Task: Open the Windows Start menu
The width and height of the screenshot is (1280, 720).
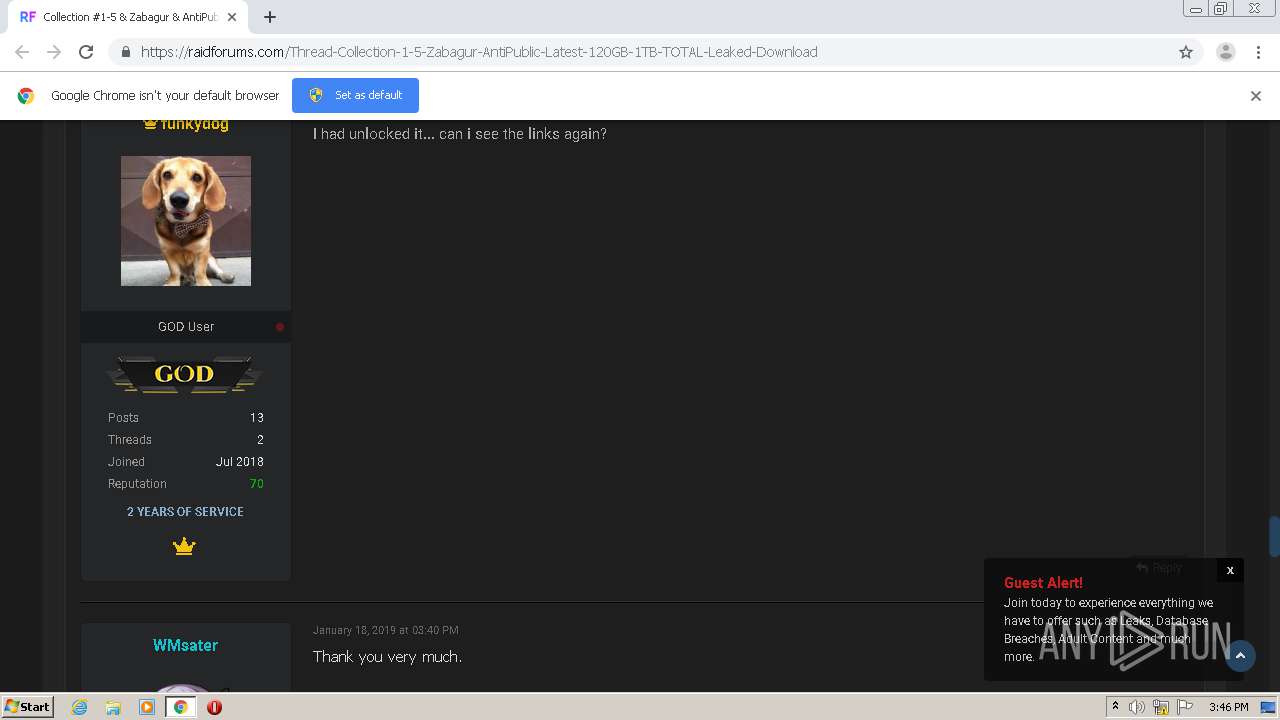Action: (28, 706)
